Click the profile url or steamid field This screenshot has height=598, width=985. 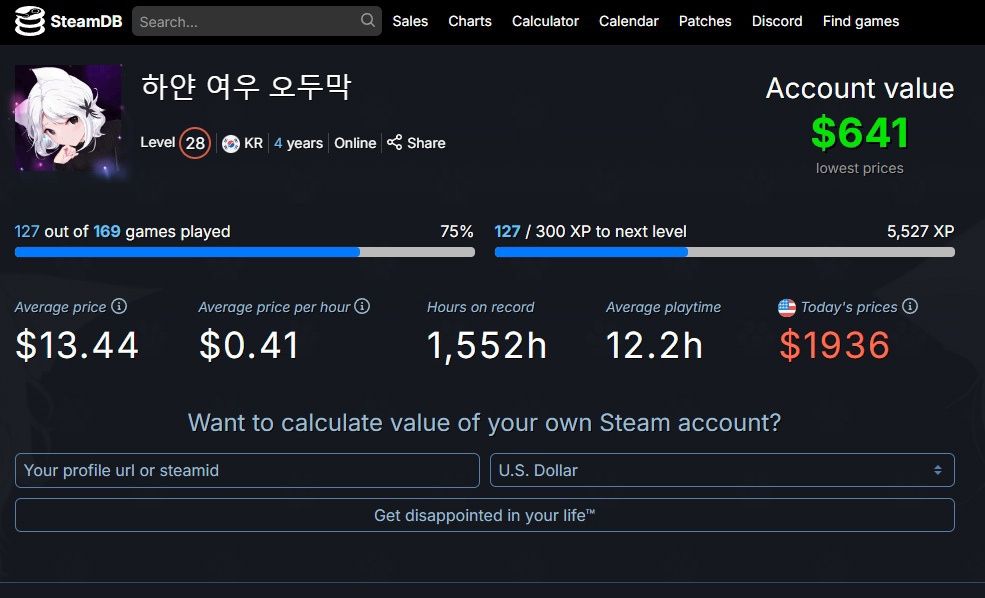[247, 470]
